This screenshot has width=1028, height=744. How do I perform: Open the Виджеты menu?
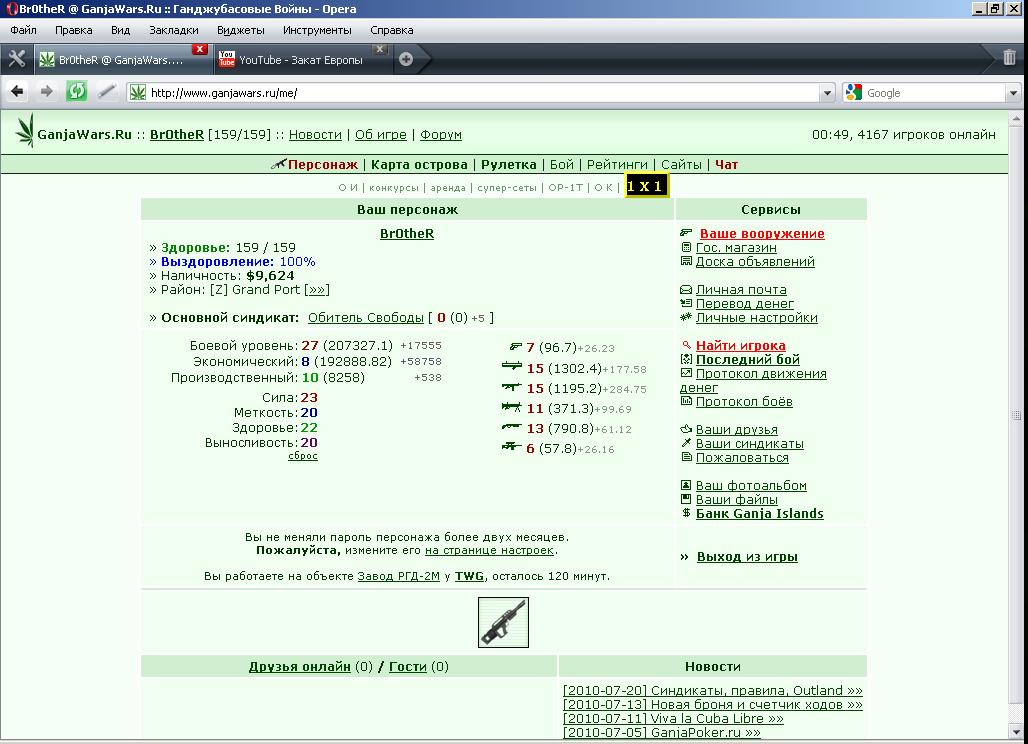point(241,30)
